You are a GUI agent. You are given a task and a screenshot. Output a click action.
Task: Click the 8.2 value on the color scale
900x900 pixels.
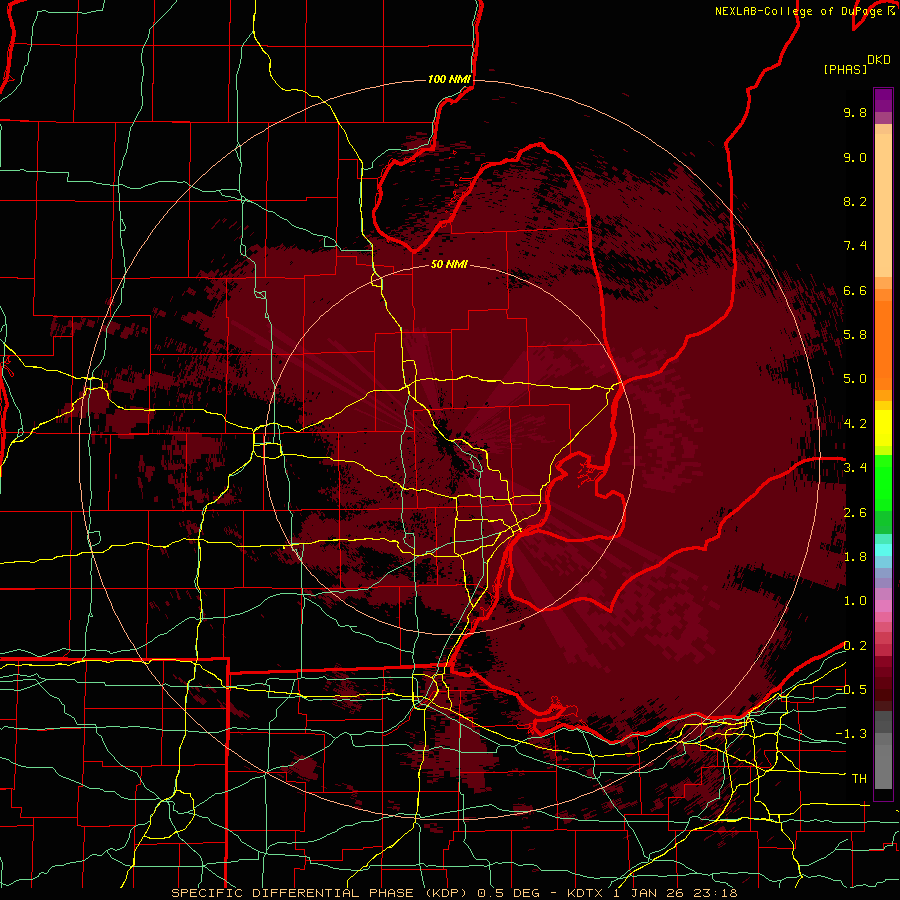(855, 201)
